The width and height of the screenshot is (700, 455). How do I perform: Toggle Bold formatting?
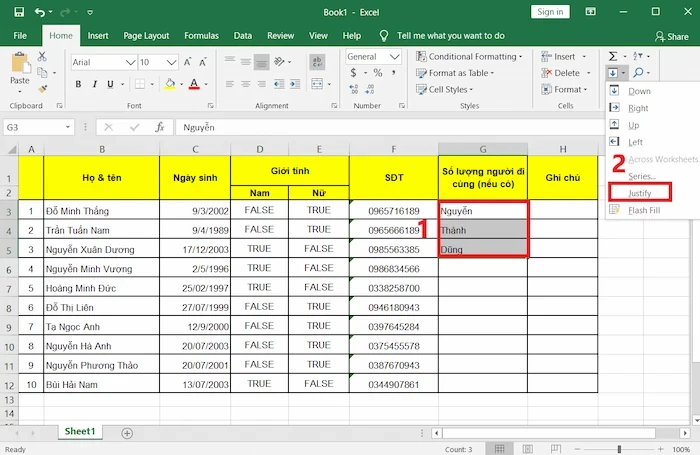78,84
